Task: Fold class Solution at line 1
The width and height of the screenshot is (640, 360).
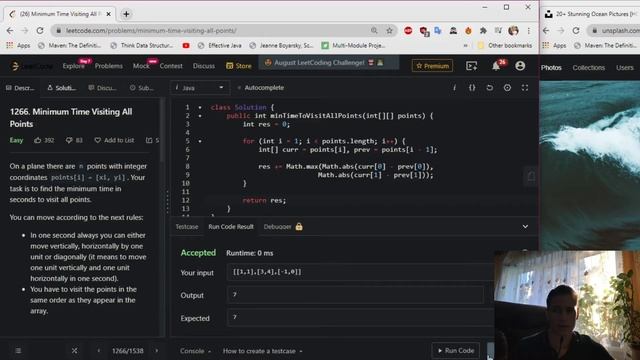Action: point(200,107)
